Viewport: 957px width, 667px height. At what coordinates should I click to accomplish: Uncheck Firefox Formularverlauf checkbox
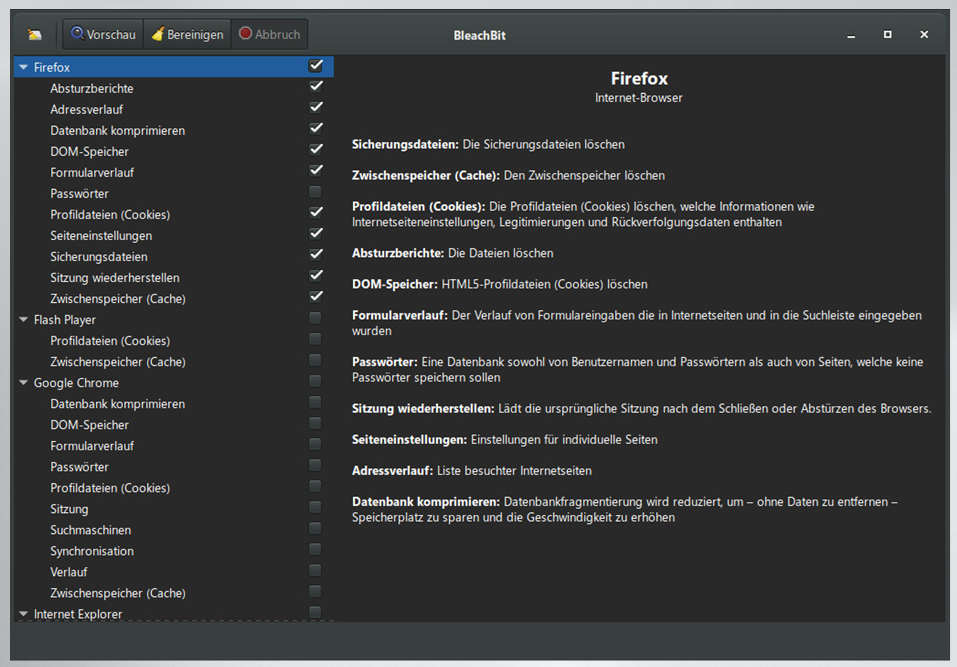pos(316,170)
